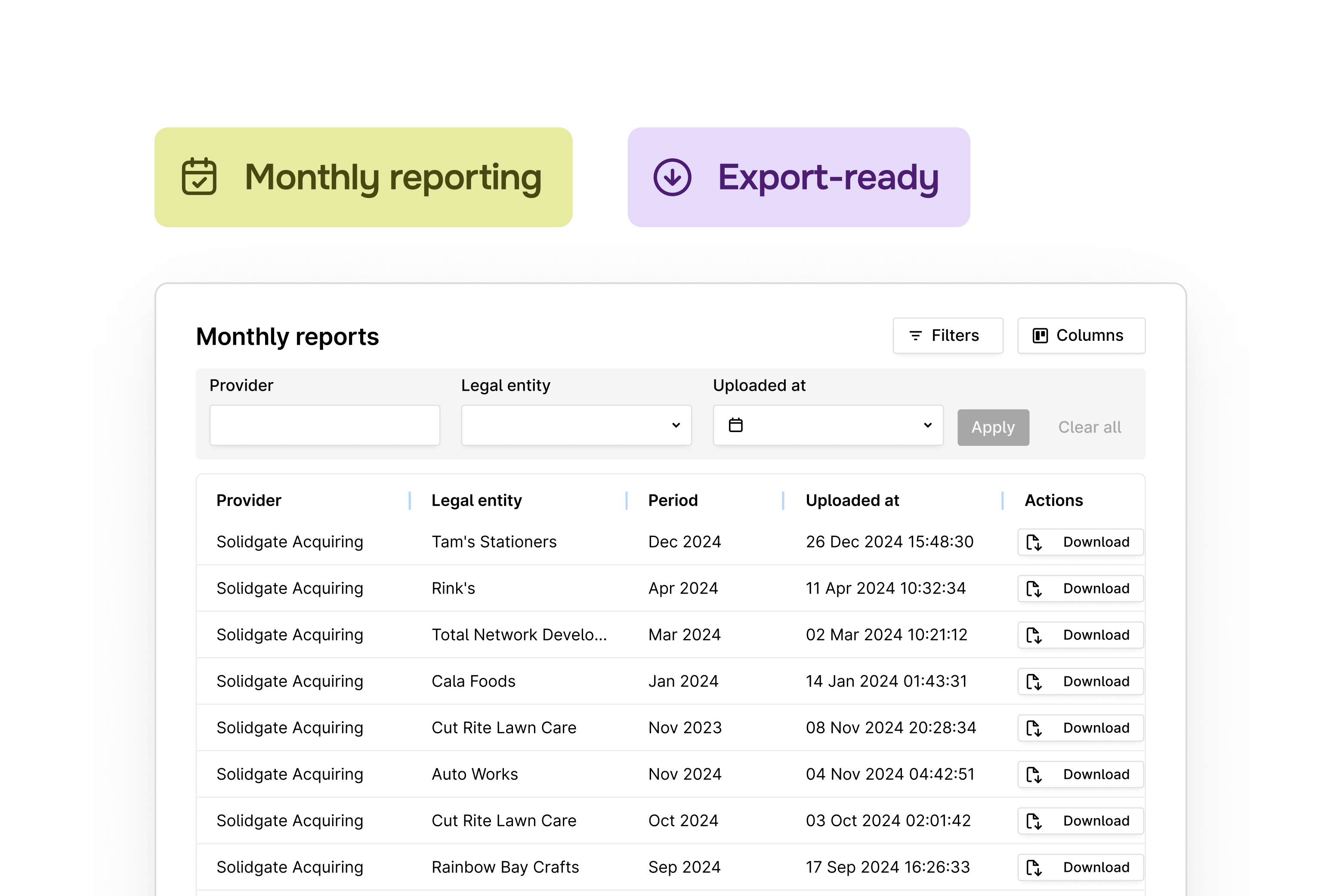Download the Auto Works Nov 2024 report
The height and width of the screenshot is (896, 1340).
(1079, 774)
